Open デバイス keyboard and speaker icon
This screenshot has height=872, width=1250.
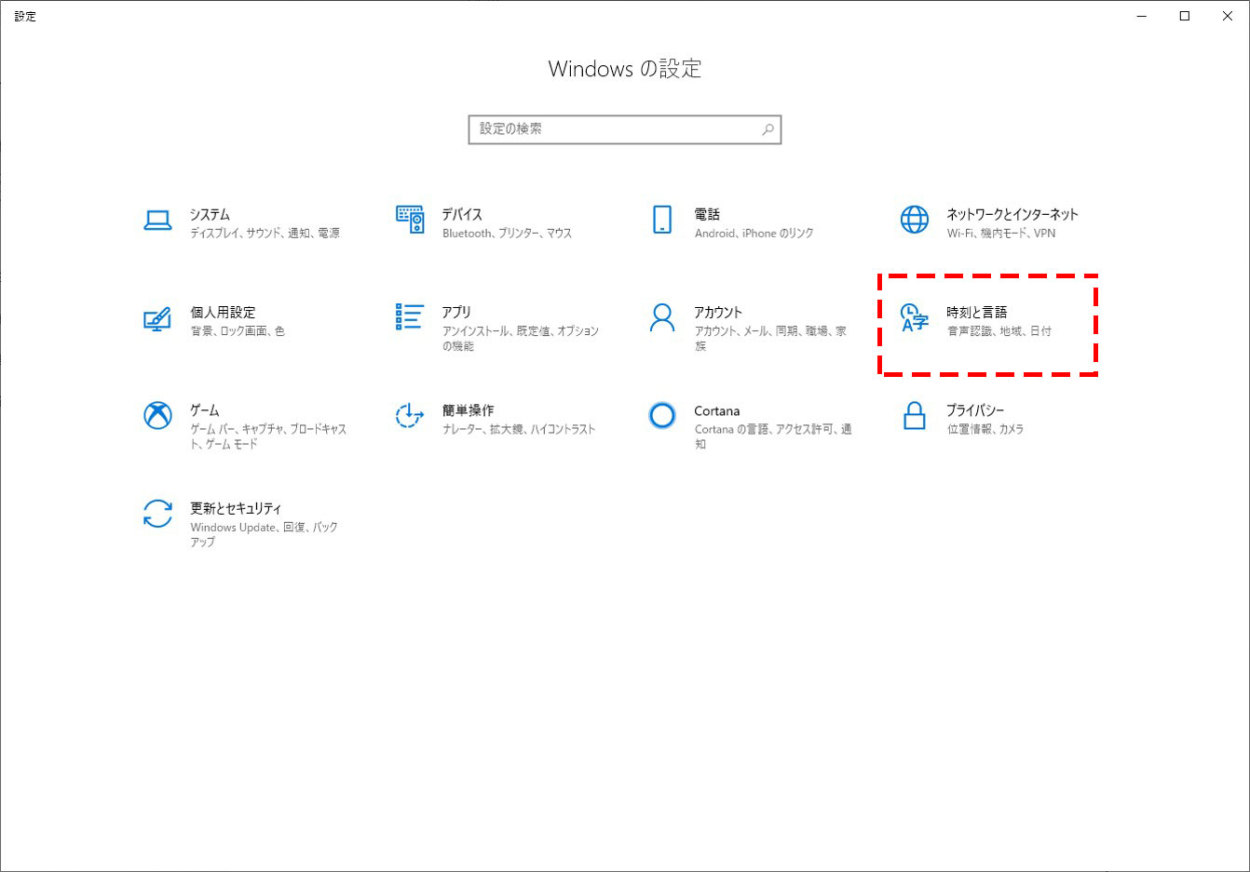pos(410,221)
